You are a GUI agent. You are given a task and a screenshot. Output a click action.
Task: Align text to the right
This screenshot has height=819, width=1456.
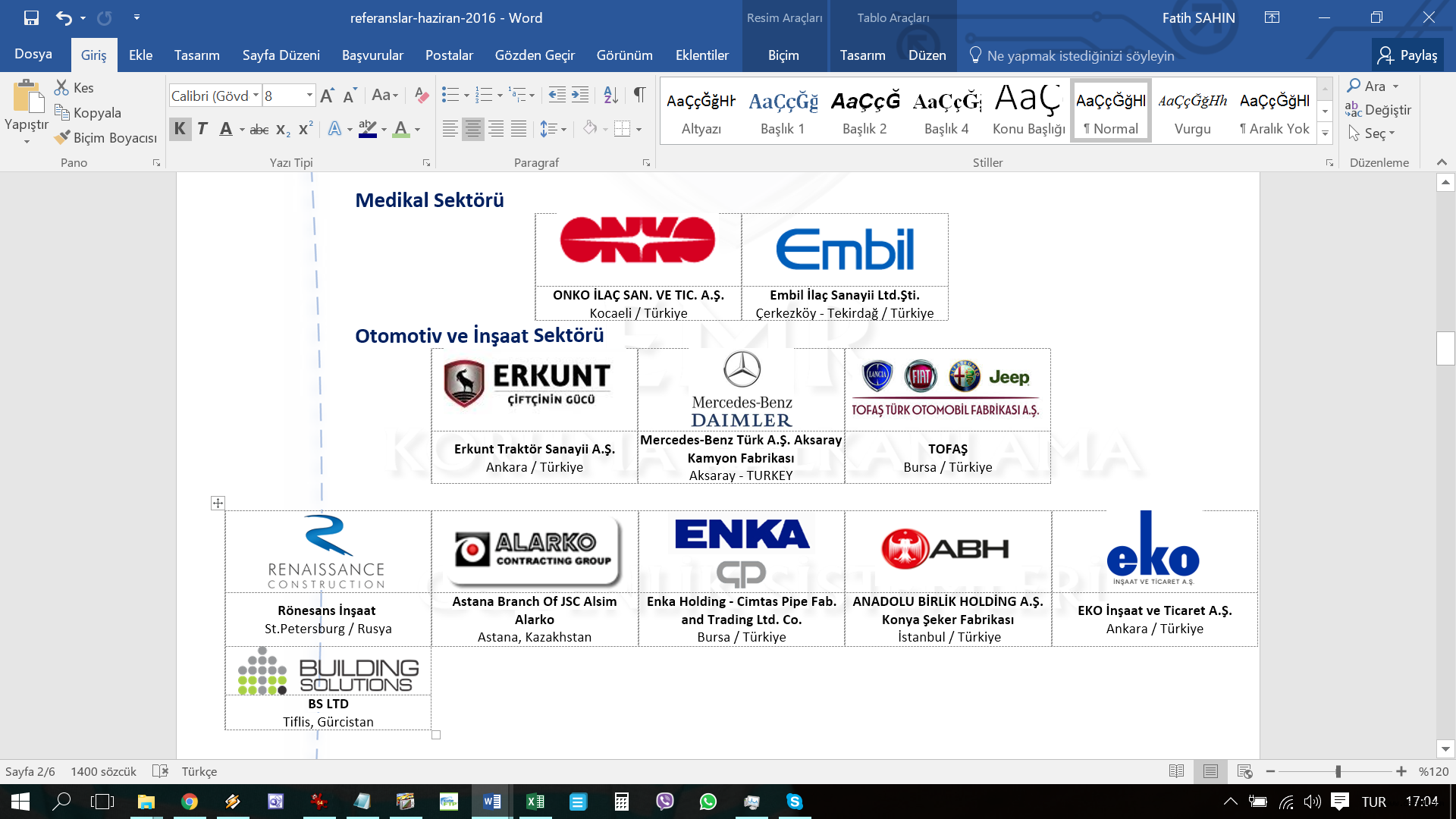[x=496, y=130]
